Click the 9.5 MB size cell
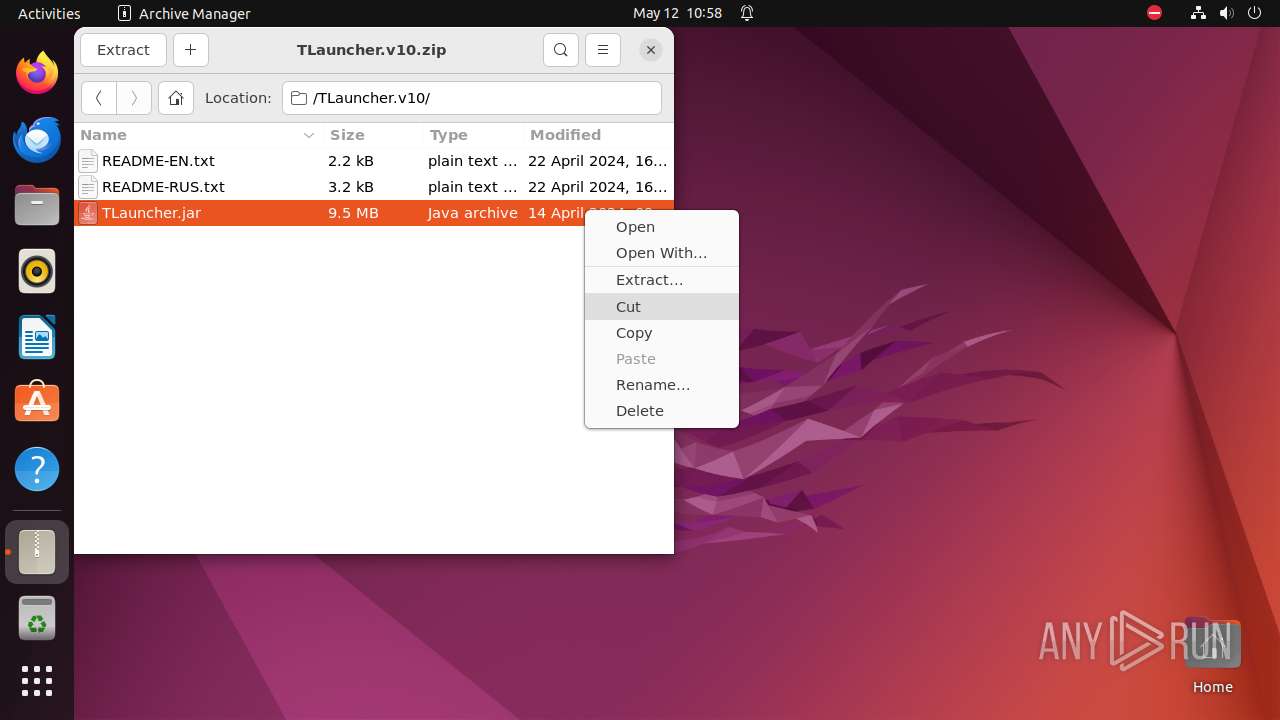The width and height of the screenshot is (1280, 720). 353,213
